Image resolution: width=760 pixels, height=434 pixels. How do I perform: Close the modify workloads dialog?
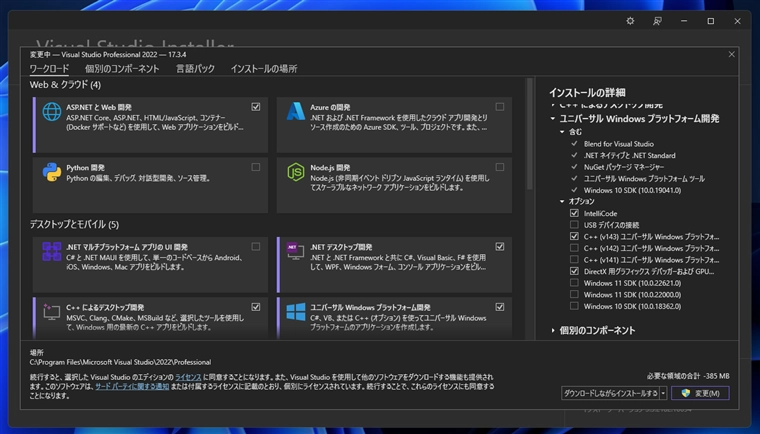731,54
